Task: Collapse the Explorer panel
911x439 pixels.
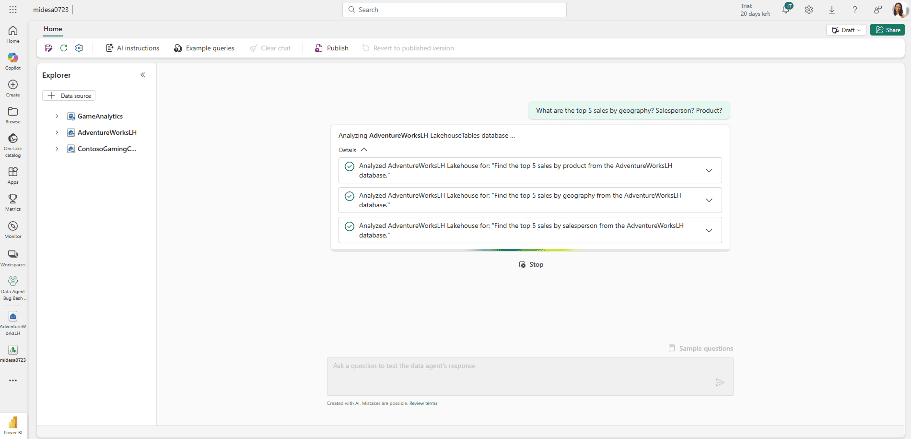Action: (142, 75)
